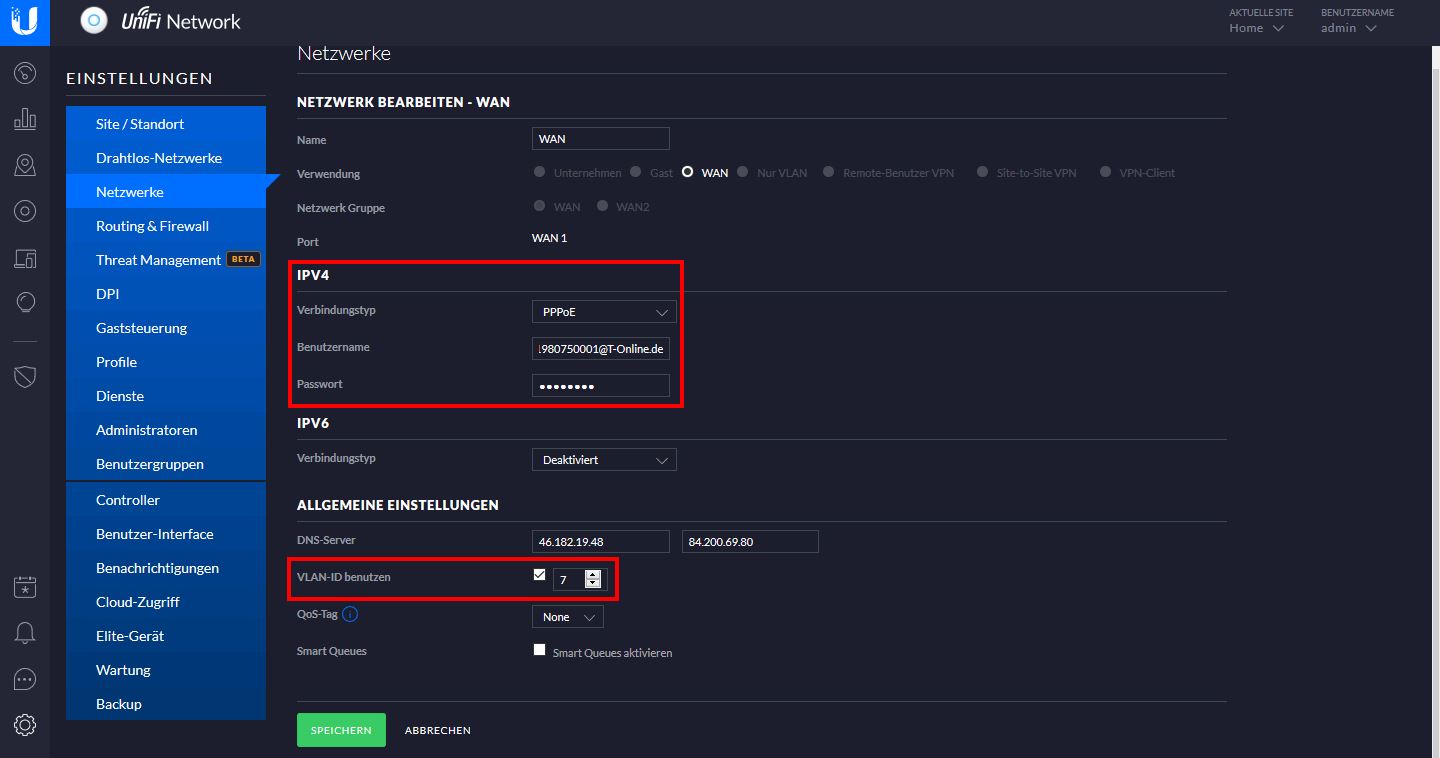Open Dienste settings
This screenshot has width=1440, height=758.
[166, 396]
